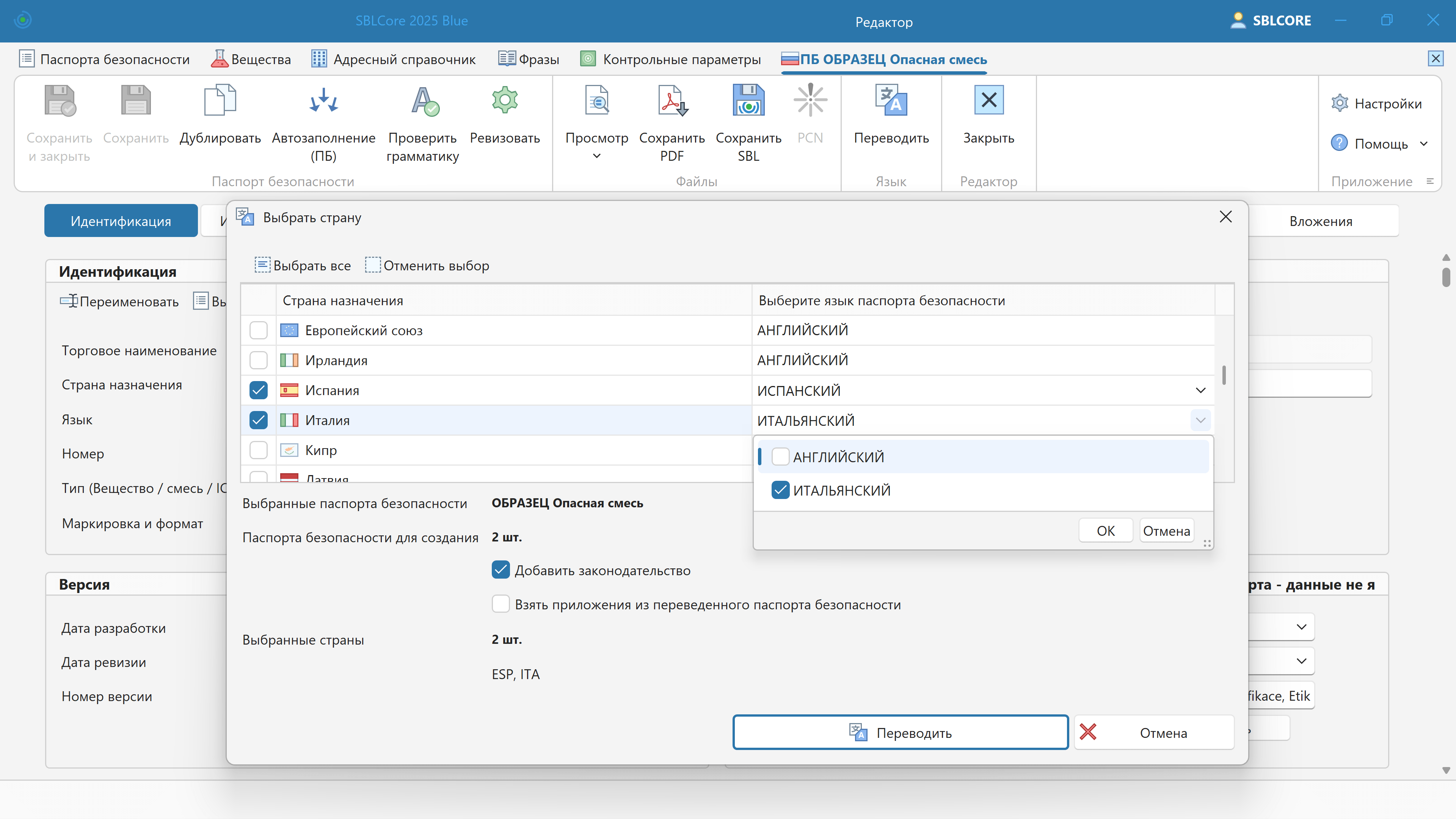Click the country list scrollbar thumb
The height and width of the screenshot is (819, 1456).
pos(1224,375)
